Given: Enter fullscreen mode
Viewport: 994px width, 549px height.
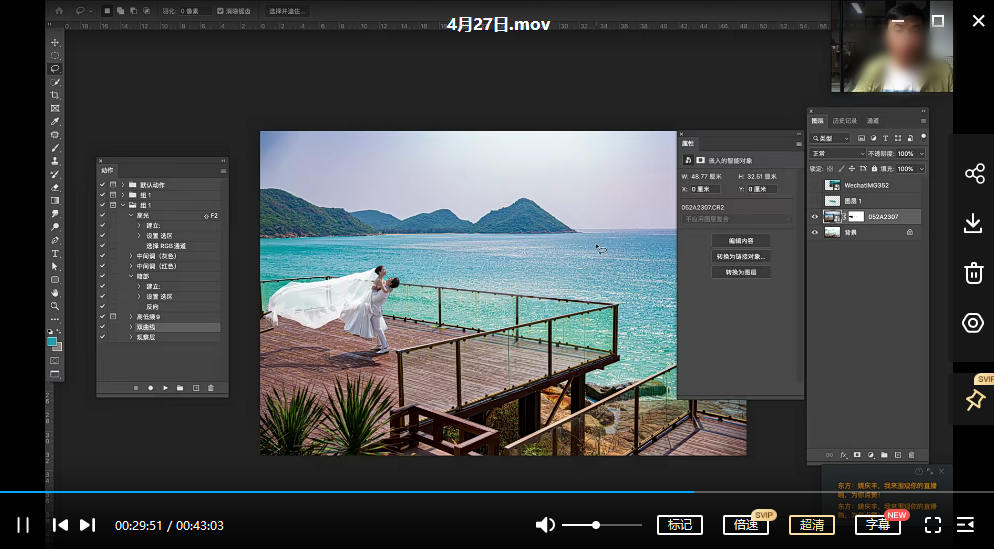Looking at the screenshot, I should pos(933,525).
